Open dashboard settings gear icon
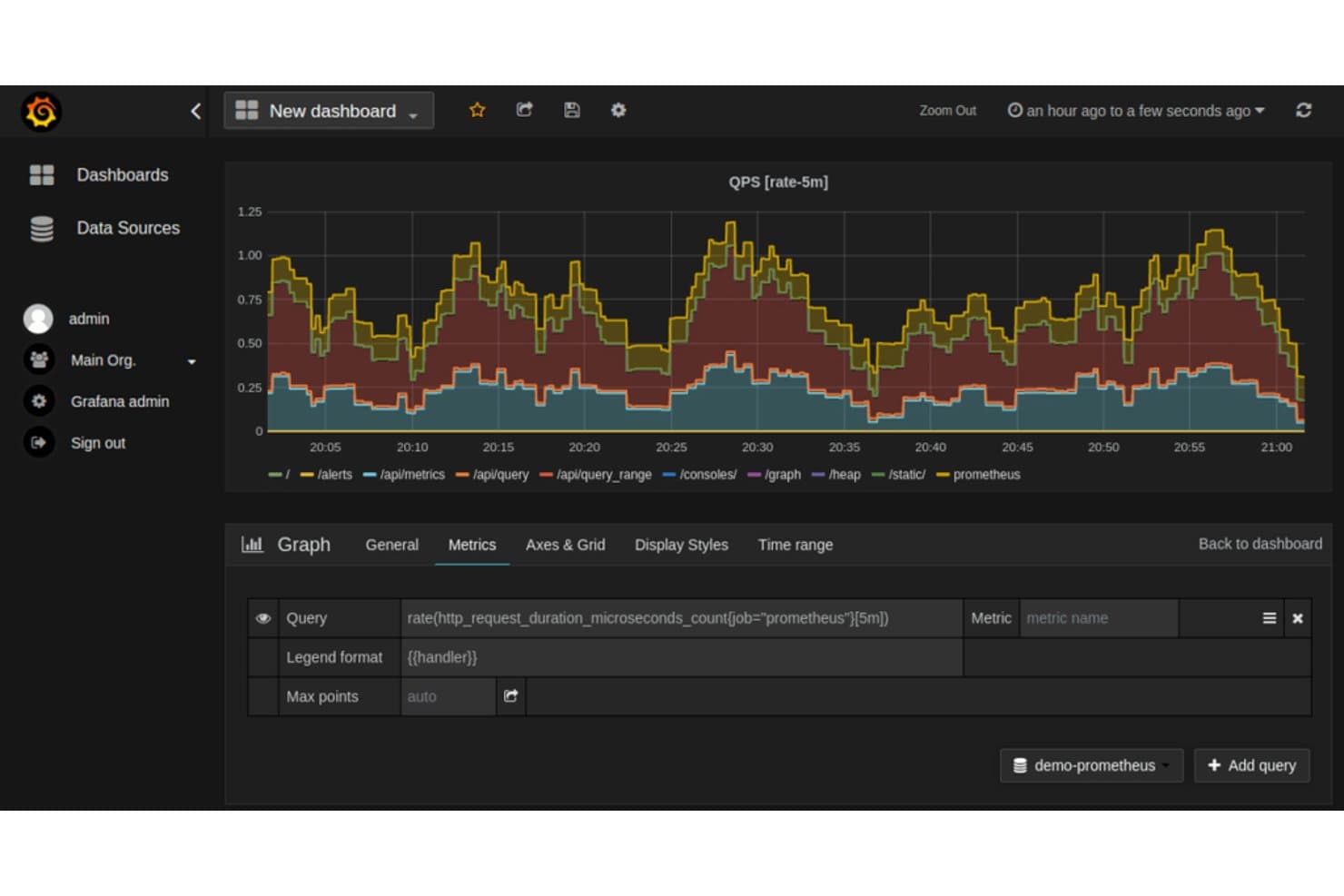 point(618,110)
